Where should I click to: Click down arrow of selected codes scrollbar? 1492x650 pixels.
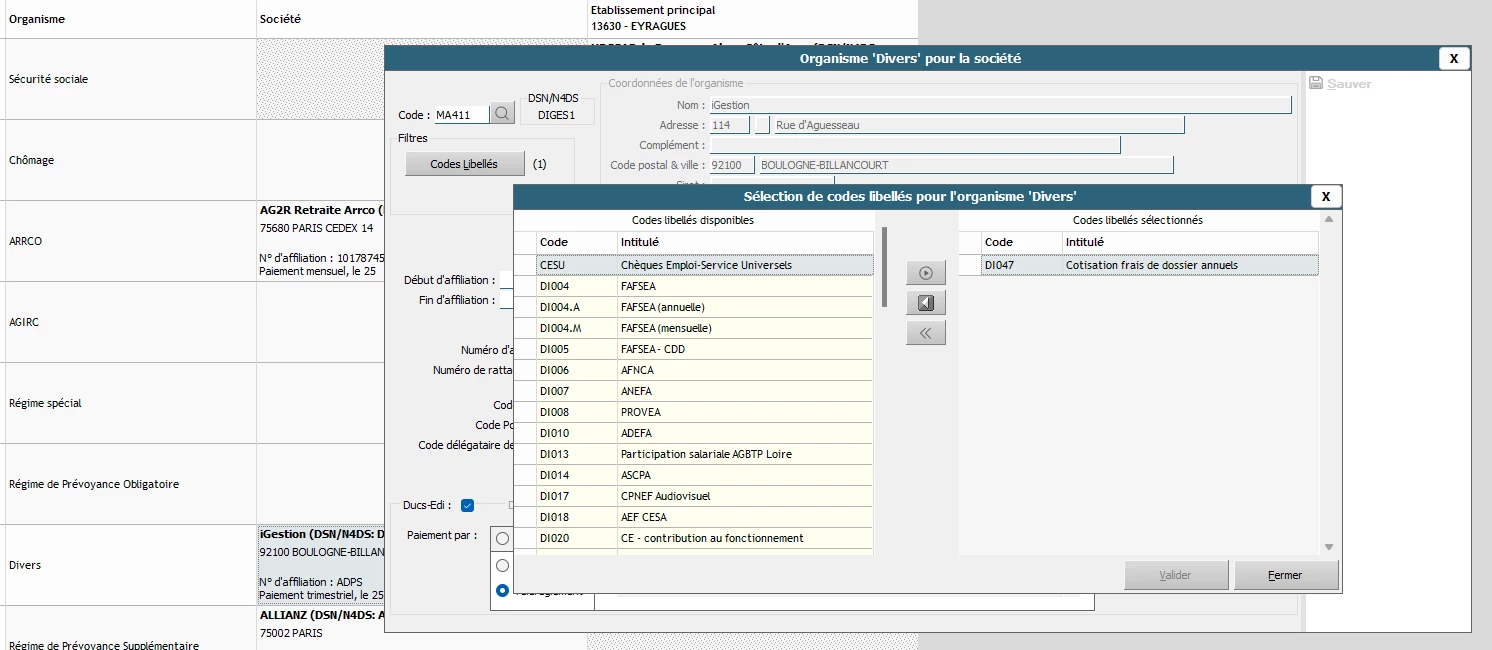[1328, 547]
